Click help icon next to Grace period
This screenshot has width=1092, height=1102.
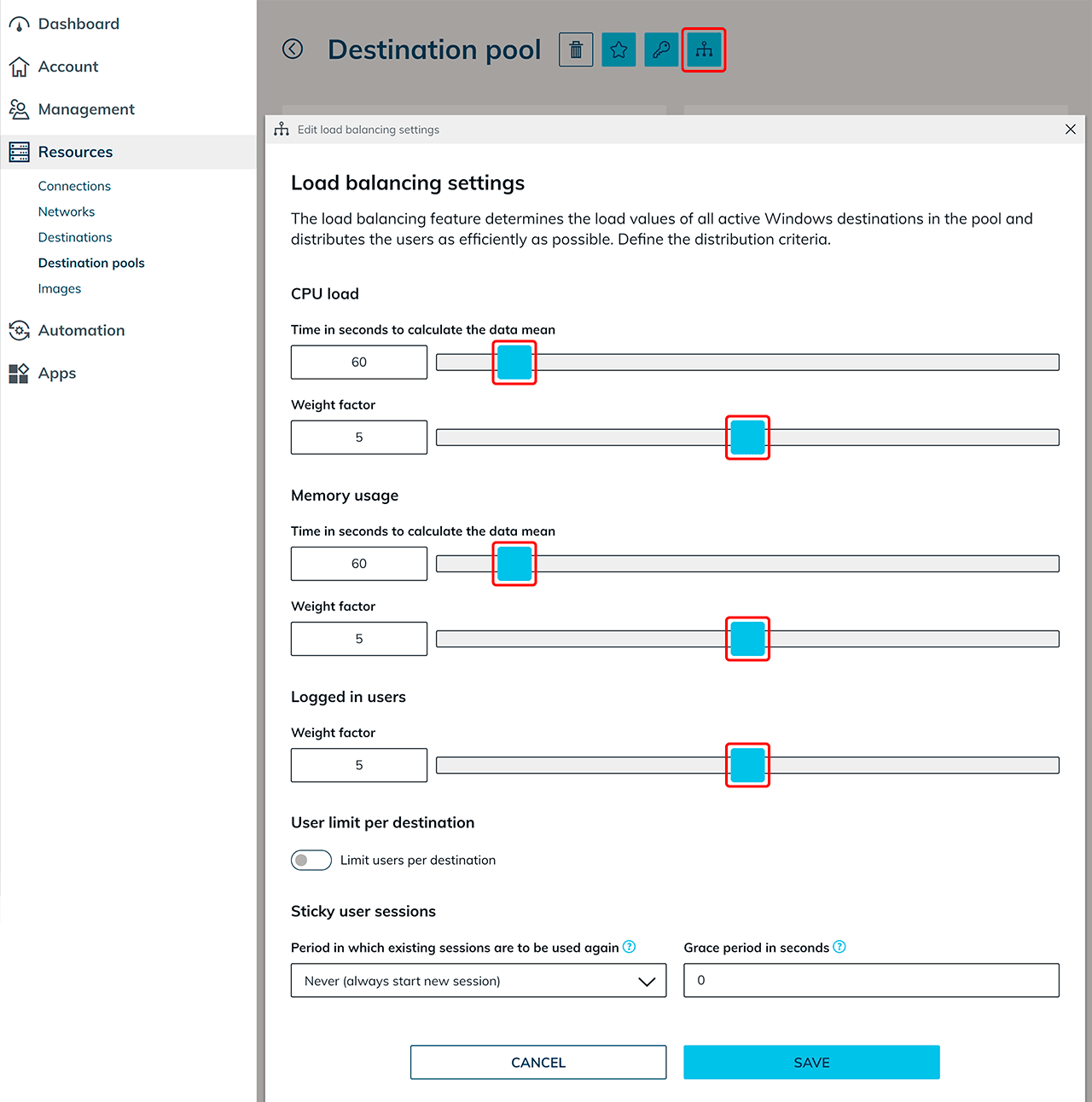pyautogui.click(x=839, y=947)
